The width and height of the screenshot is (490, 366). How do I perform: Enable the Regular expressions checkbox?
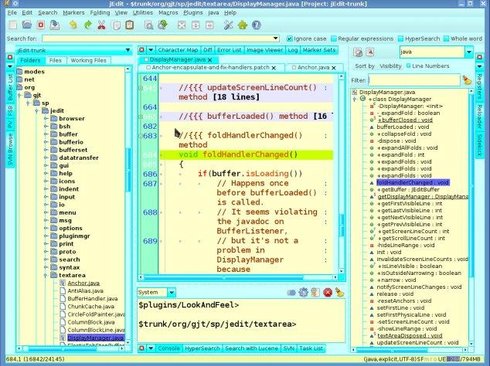pyautogui.click(x=334, y=39)
